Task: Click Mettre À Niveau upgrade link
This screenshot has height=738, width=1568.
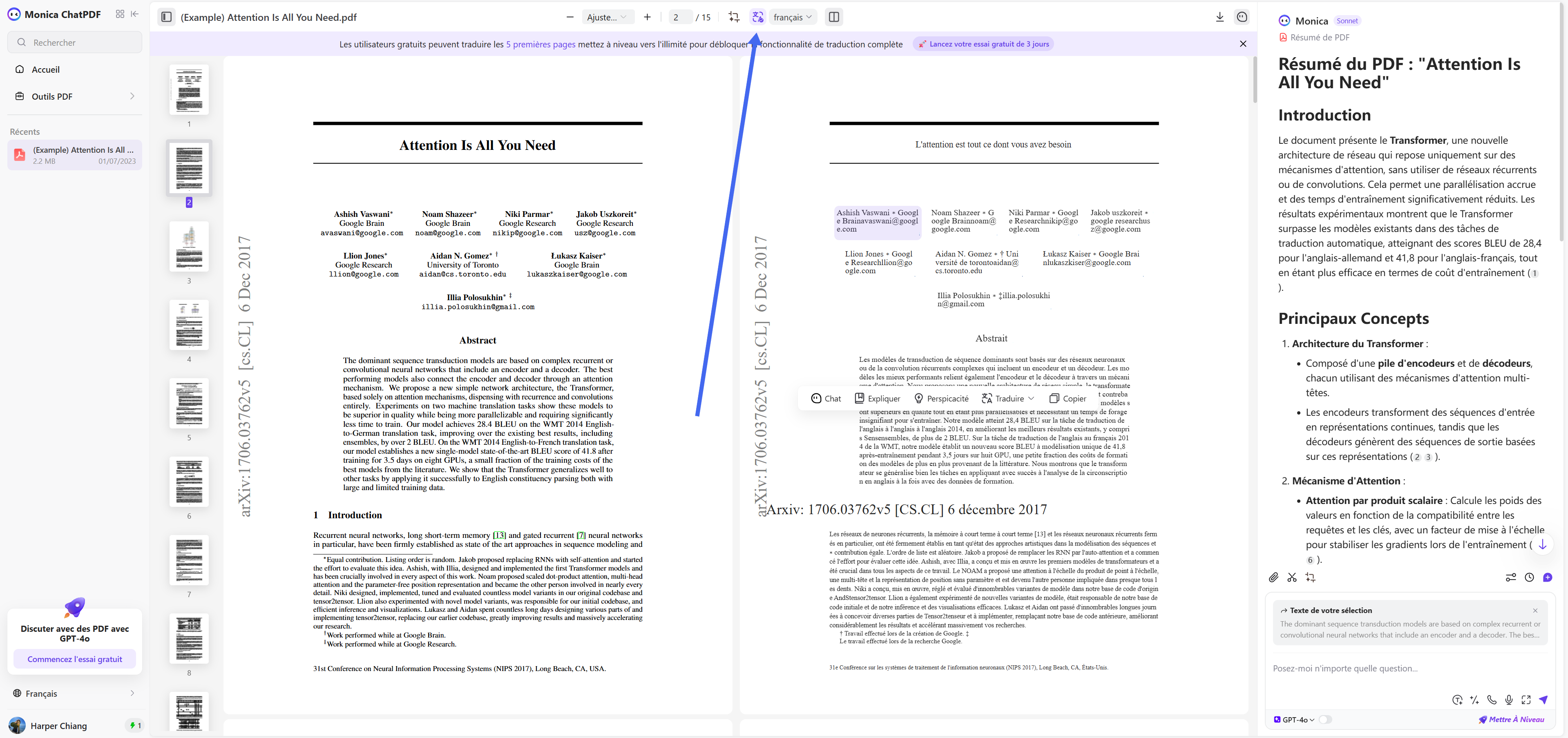Action: click(x=1511, y=719)
